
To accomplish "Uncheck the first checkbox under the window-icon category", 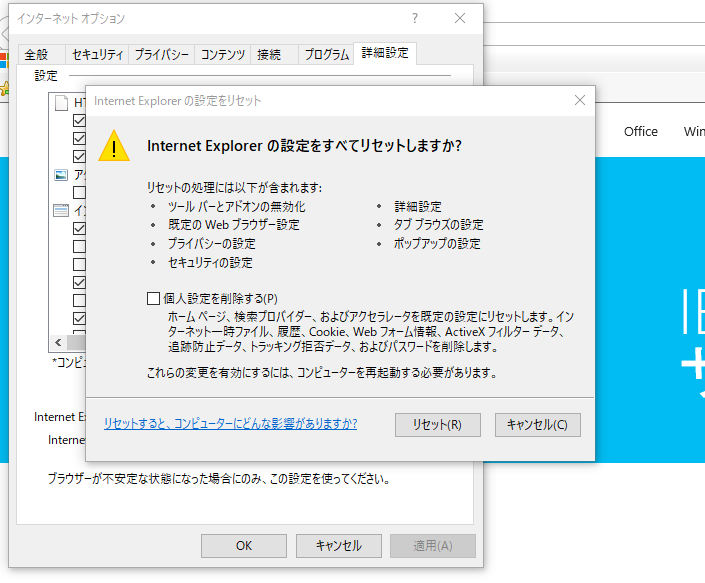I will coord(79,228).
